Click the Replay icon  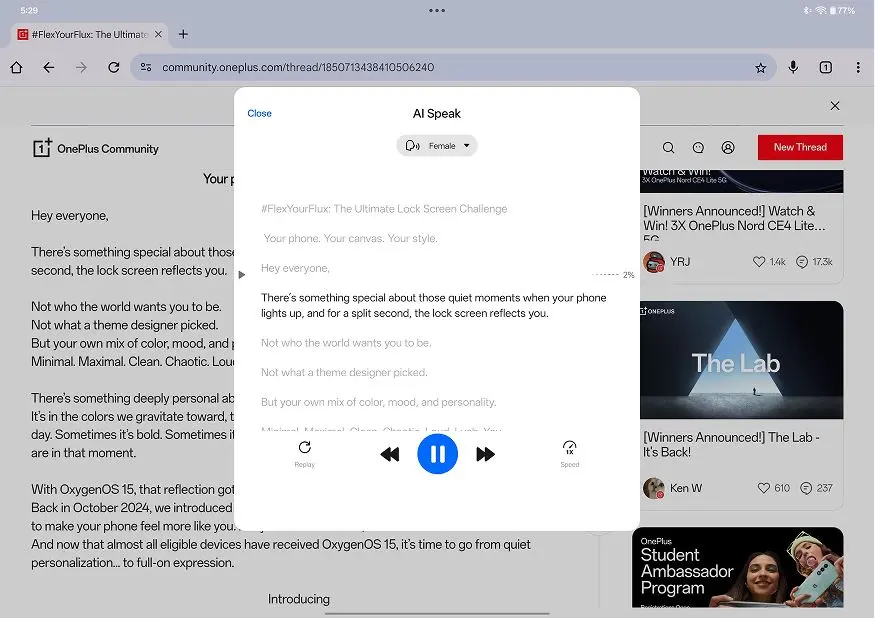[305, 448]
